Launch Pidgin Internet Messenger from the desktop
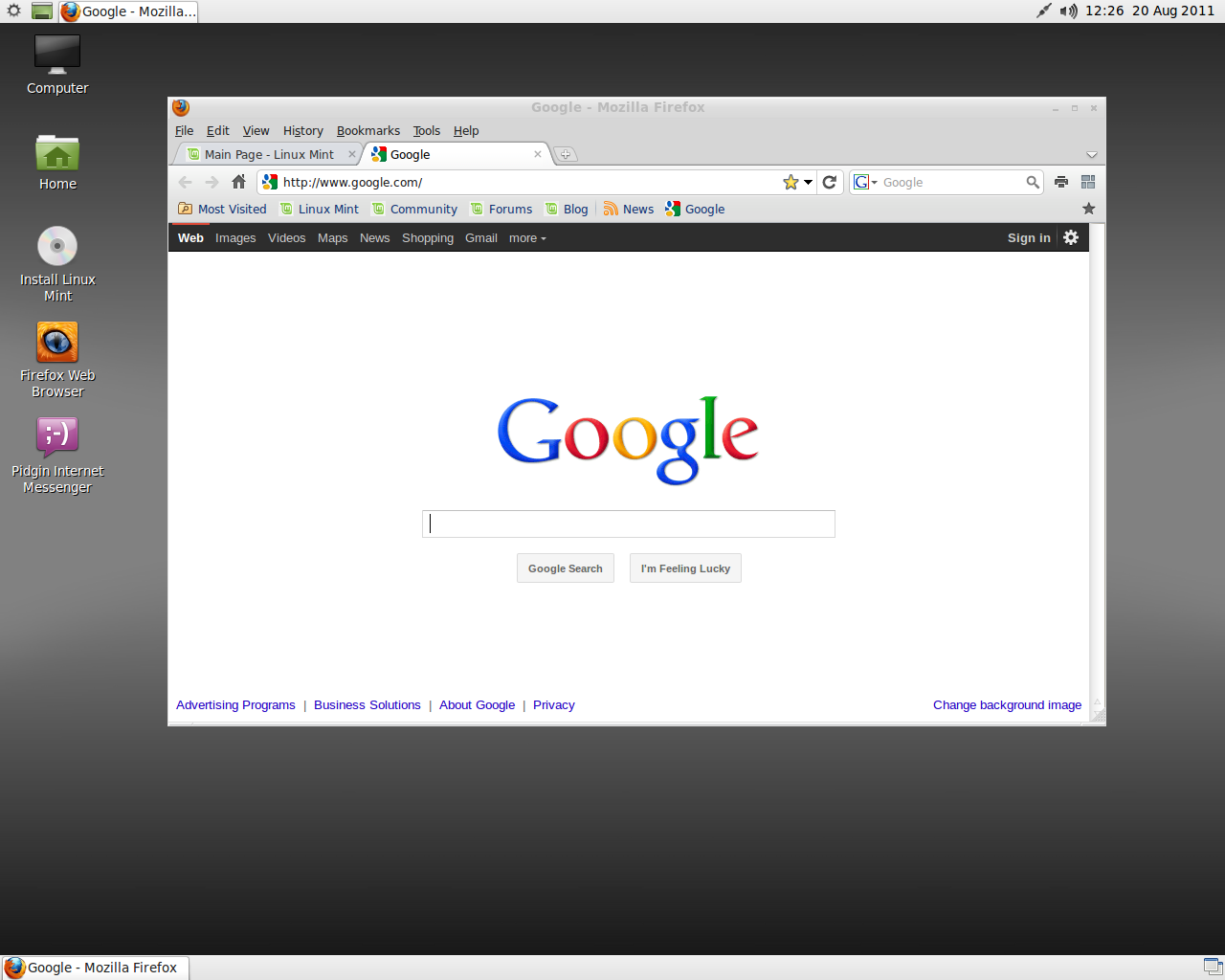 [x=57, y=436]
